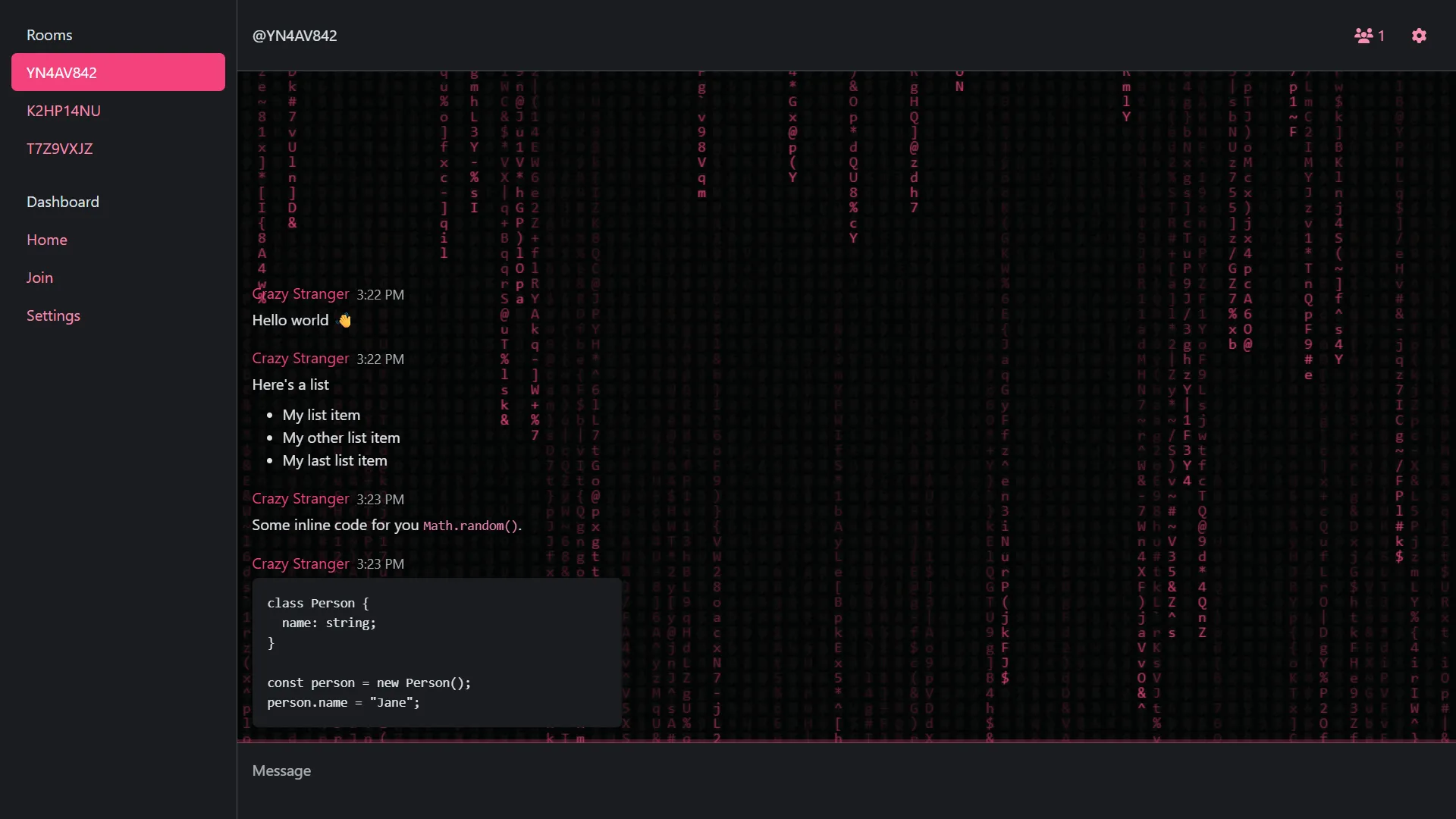Open Settings from the sidebar
The width and height of the screenshot is (1456, 819).
[53, 315]
